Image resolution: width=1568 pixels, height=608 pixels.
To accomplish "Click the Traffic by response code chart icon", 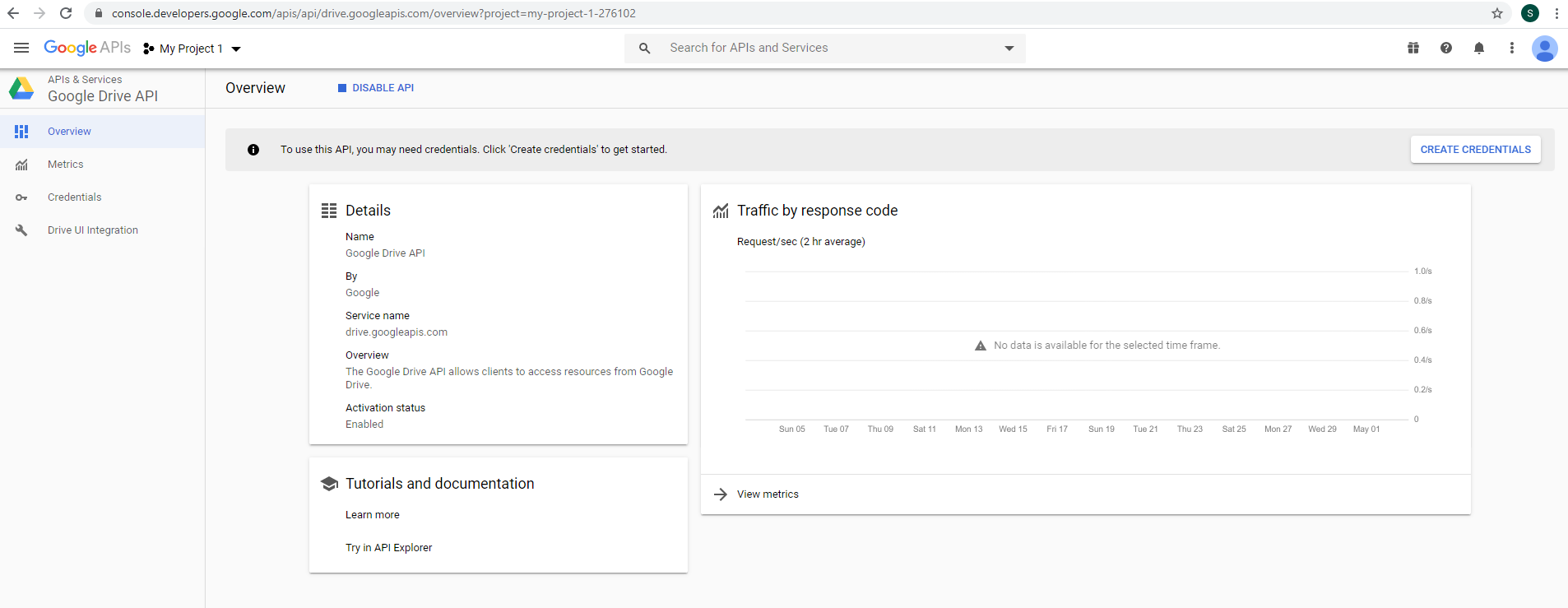I will click(721, 211).
